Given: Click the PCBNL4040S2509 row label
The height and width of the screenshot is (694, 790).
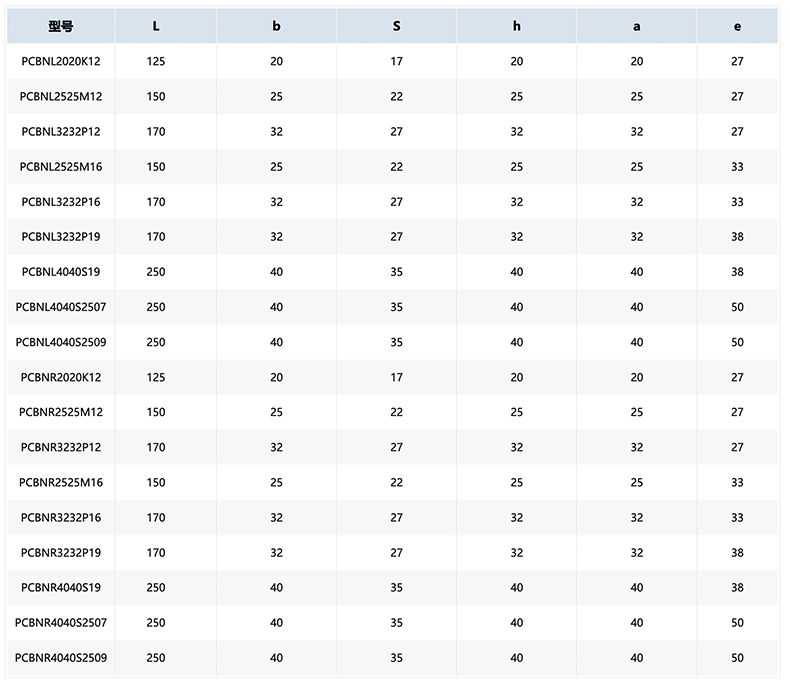Looking at the screenshot, I should click(x=61, y=342).
